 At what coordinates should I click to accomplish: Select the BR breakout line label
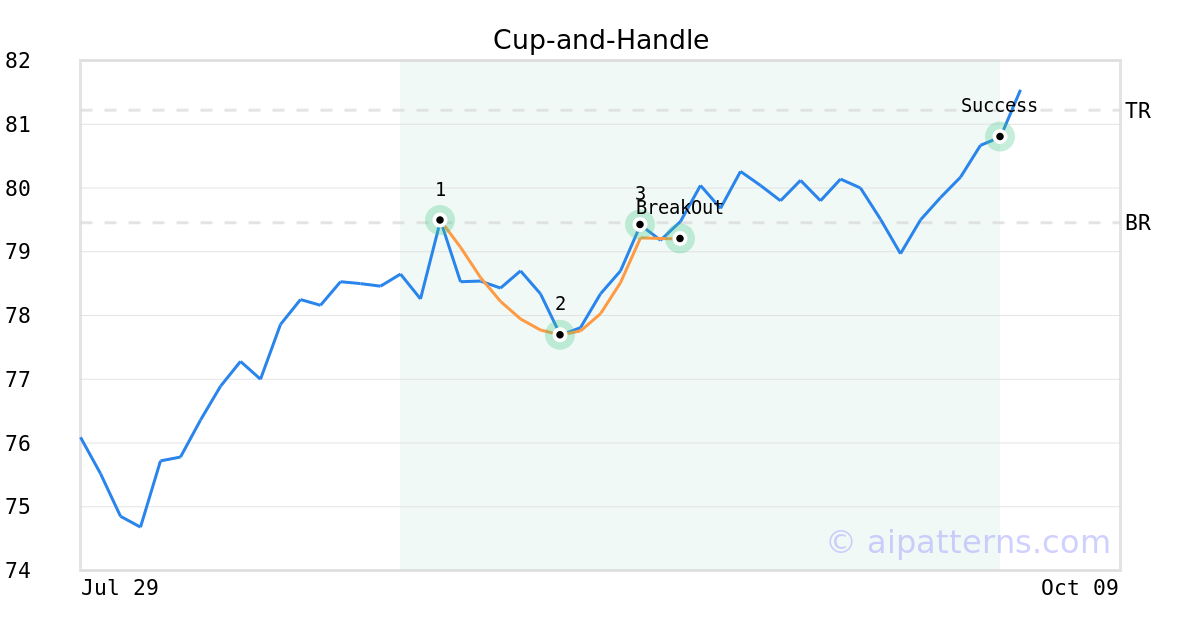point(1137,223)
